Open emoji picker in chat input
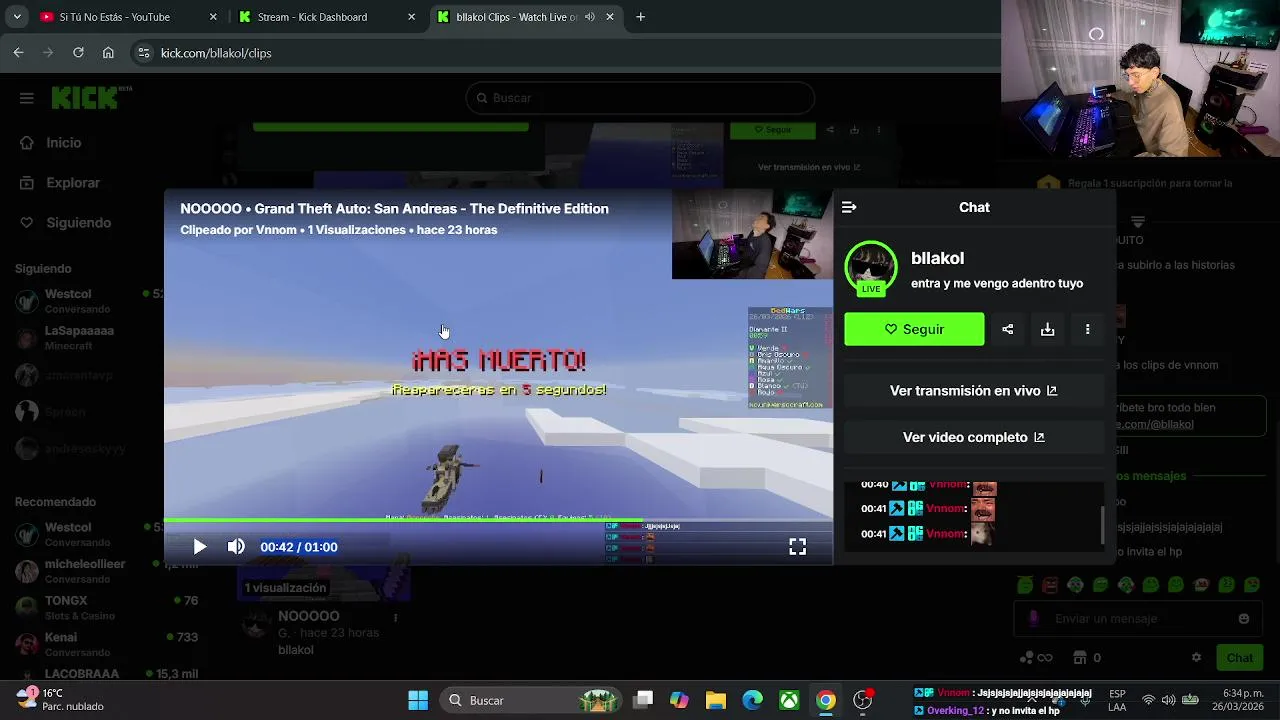 (x=1244, y=619)
